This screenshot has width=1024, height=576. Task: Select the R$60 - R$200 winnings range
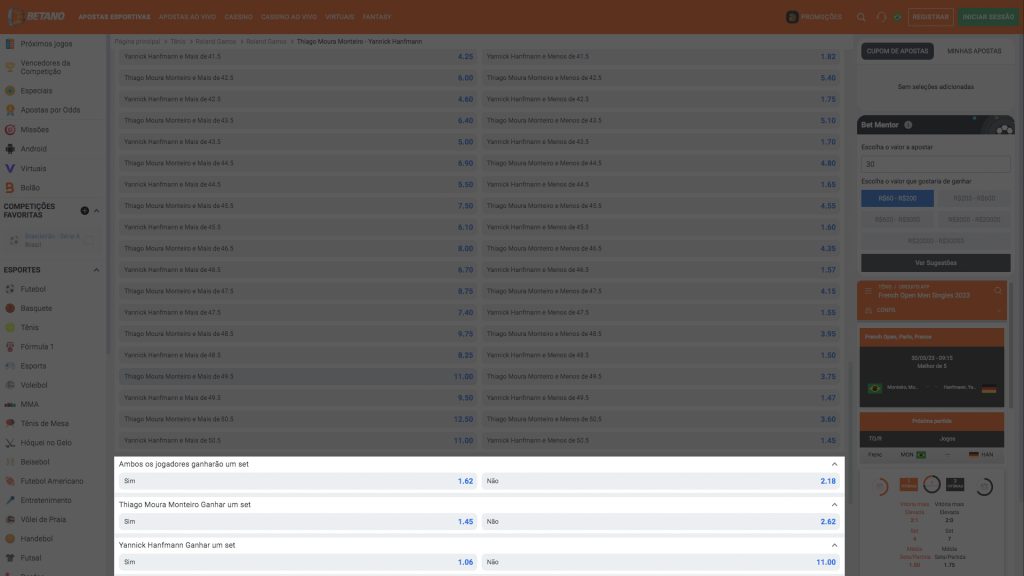[x=897, y=199]
